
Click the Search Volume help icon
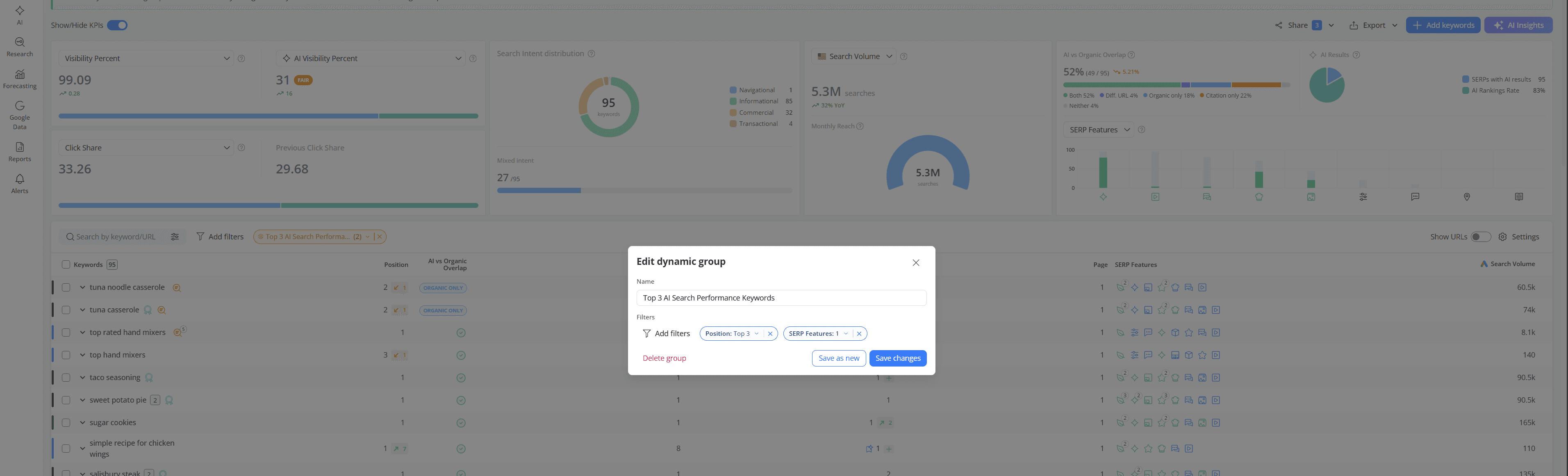[904, 57]
